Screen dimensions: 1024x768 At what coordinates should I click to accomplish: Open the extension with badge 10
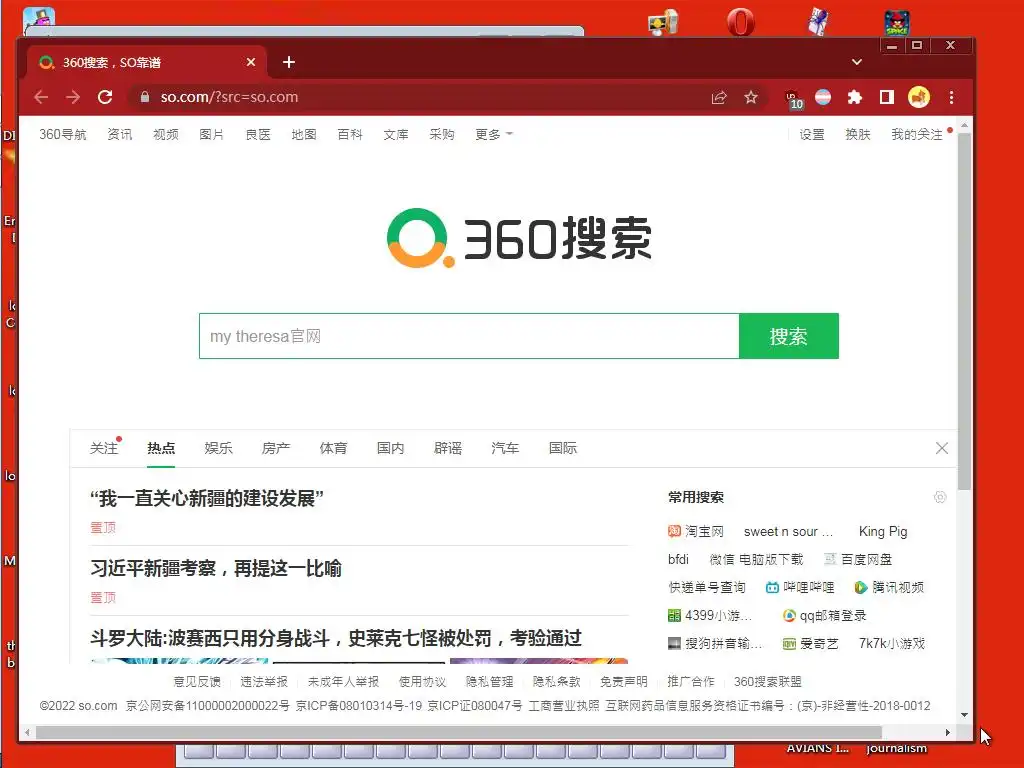pos(793,99)
